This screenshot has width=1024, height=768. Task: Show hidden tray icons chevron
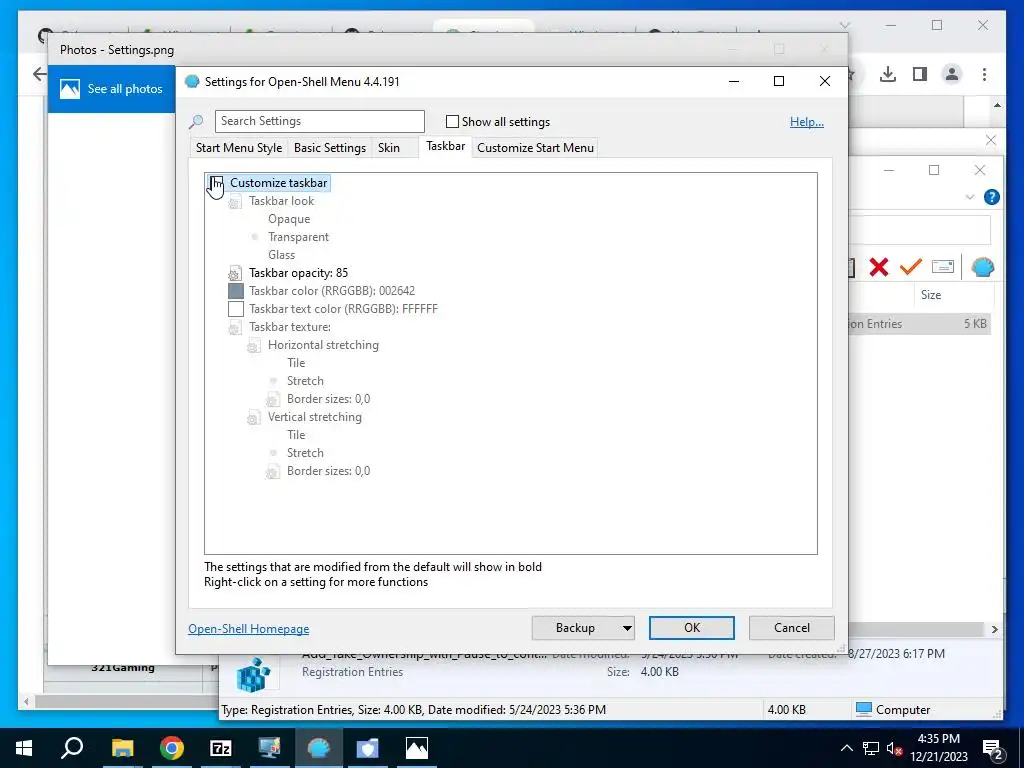coord(846,748)
